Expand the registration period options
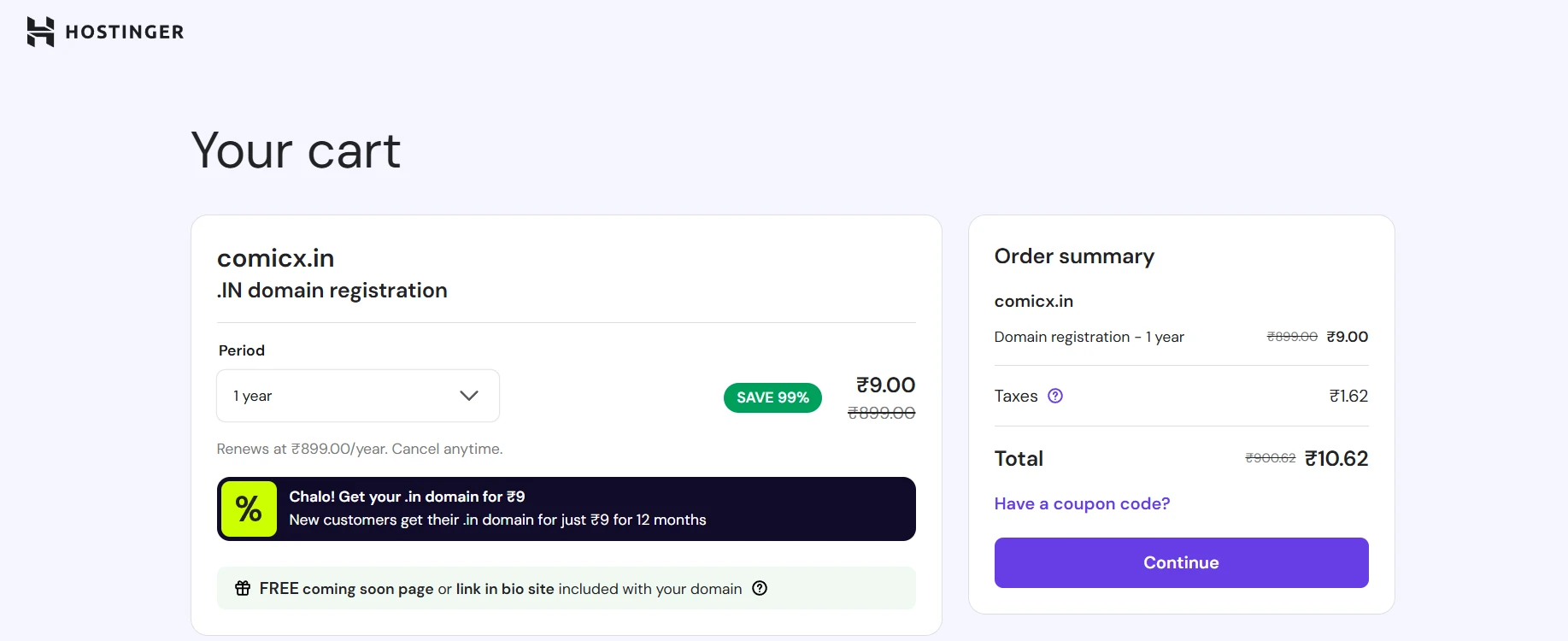Screen dimensions: 1568x641 coord(357,396)
